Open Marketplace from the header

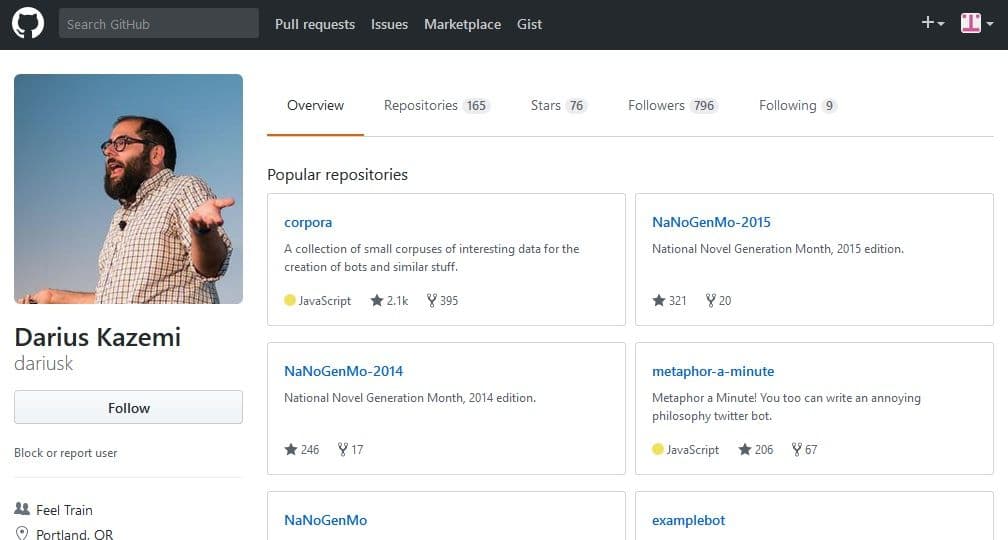point(462,24)
